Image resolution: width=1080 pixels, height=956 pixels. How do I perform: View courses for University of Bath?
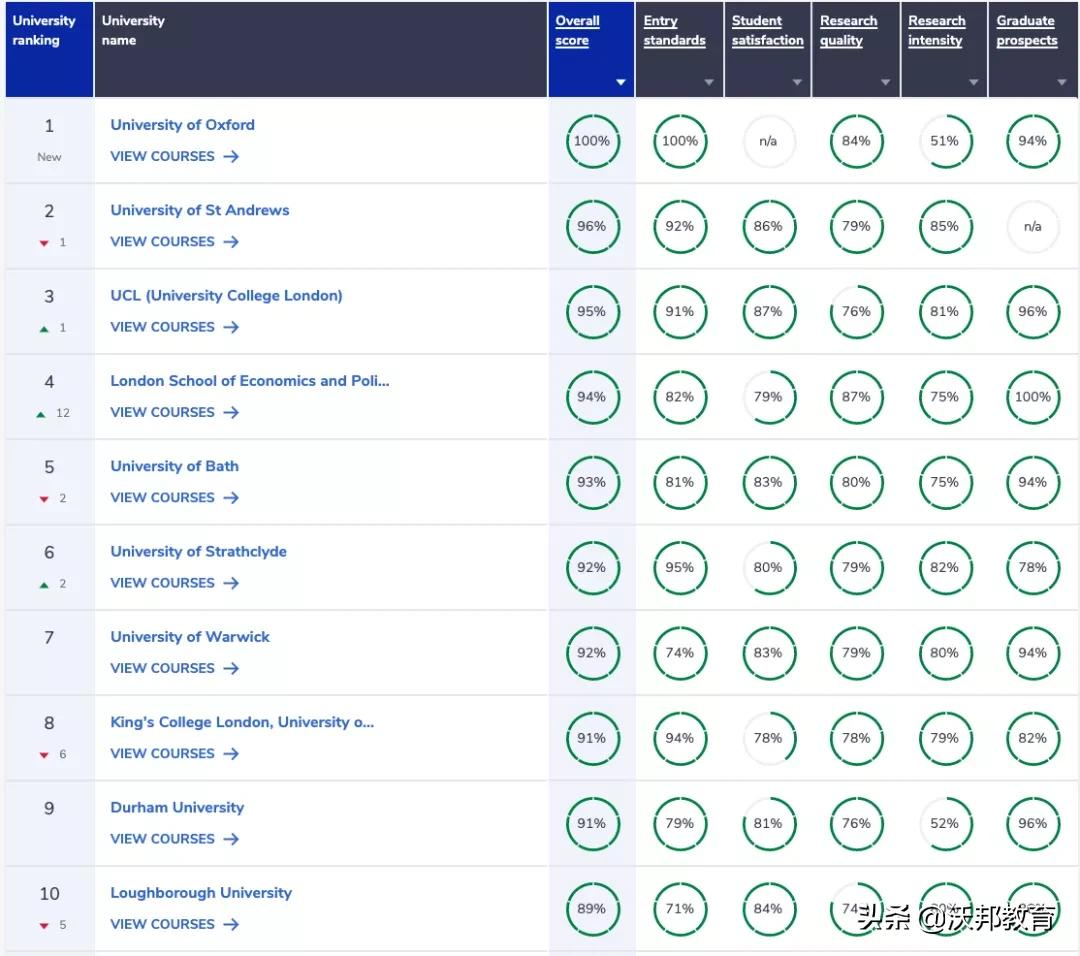(174, 498)
